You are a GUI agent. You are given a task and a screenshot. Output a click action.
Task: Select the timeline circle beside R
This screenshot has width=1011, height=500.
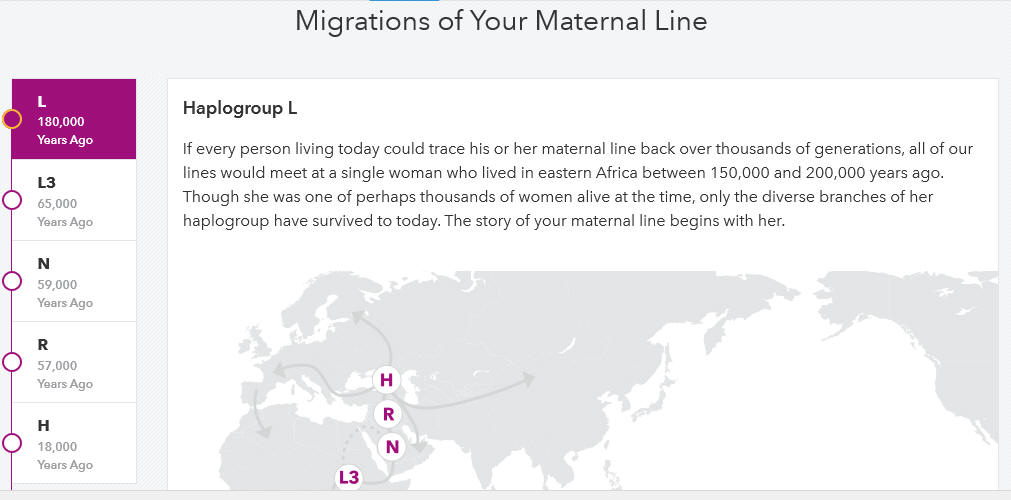coord(12,363)
